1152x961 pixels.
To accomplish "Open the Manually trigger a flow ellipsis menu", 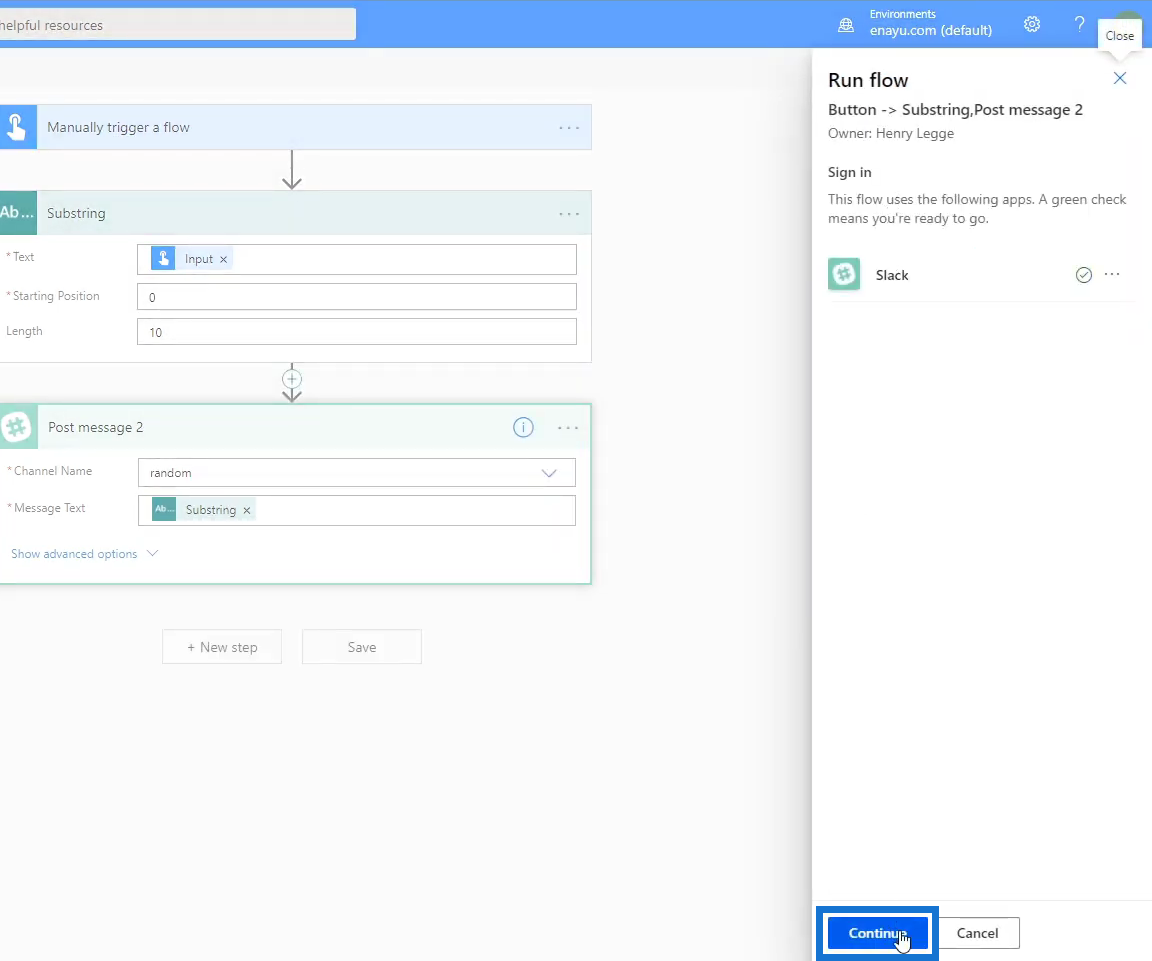I will [x=569, y=128].
